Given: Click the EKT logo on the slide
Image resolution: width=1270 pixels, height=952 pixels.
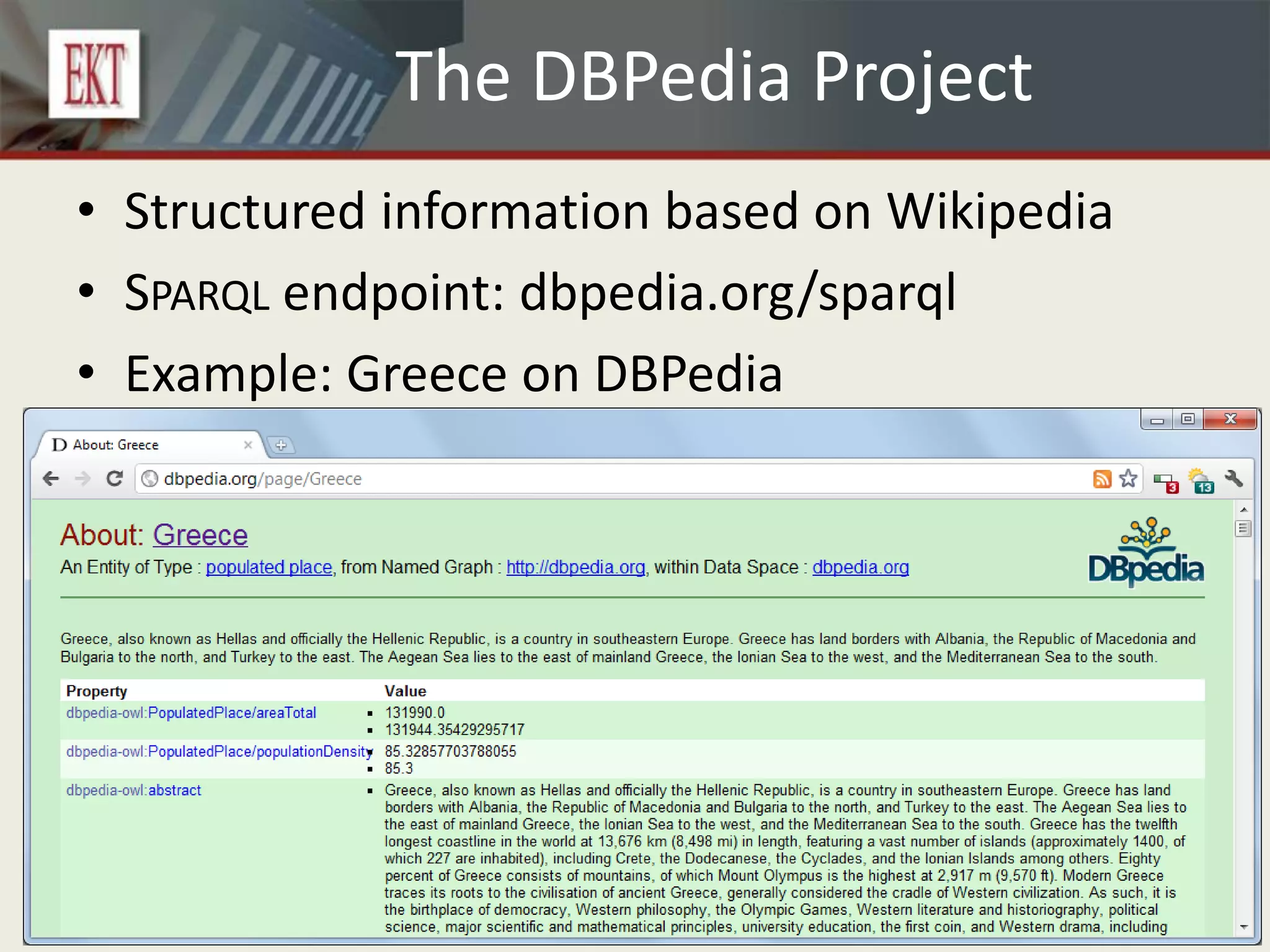Looking at the screenshot, I should tap(94, 74).
